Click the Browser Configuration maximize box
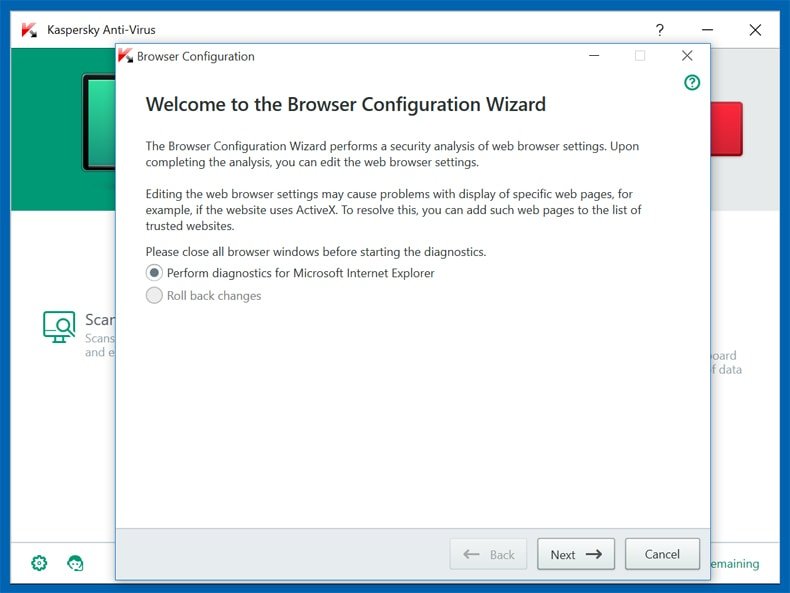Screen dimensions: 790x593 pyautogui.click(x=640, y=55)
